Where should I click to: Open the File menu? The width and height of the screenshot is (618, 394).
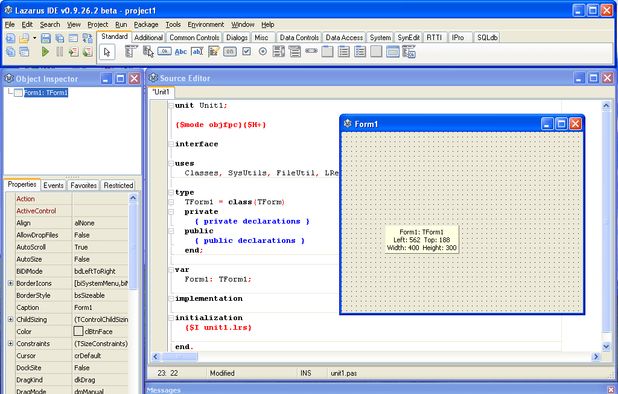[x=9, y=24]
